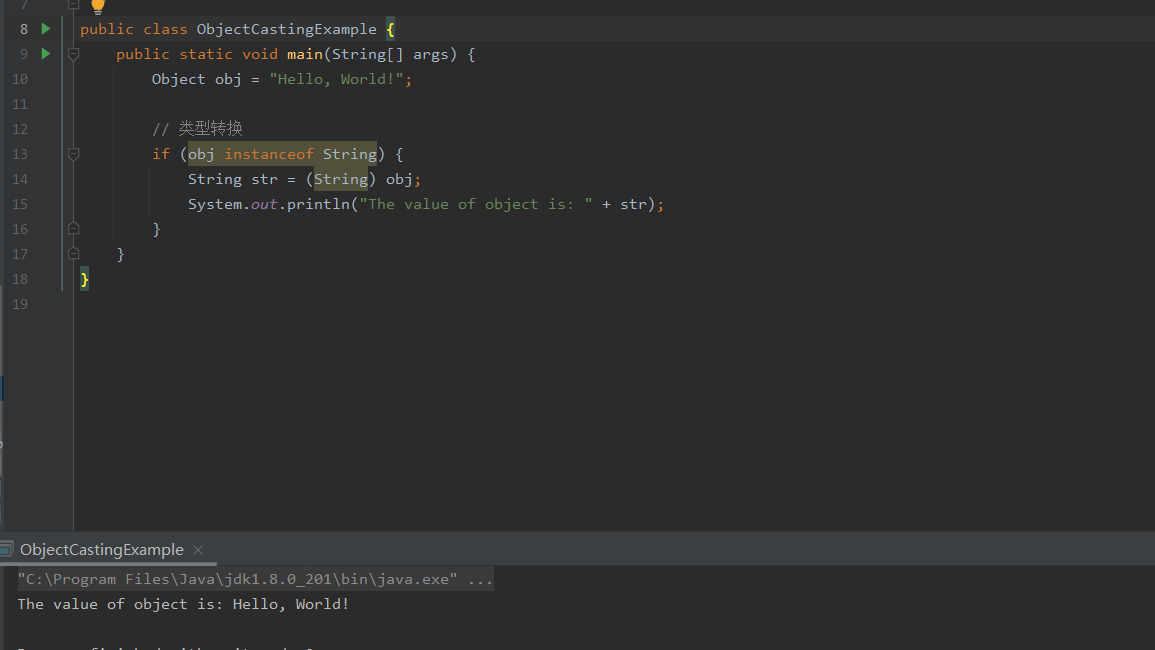Viewport: 1155px width, 650px height.
Task: Click the yellow lightbulb intention icon
Action: [x=97, y=7]
